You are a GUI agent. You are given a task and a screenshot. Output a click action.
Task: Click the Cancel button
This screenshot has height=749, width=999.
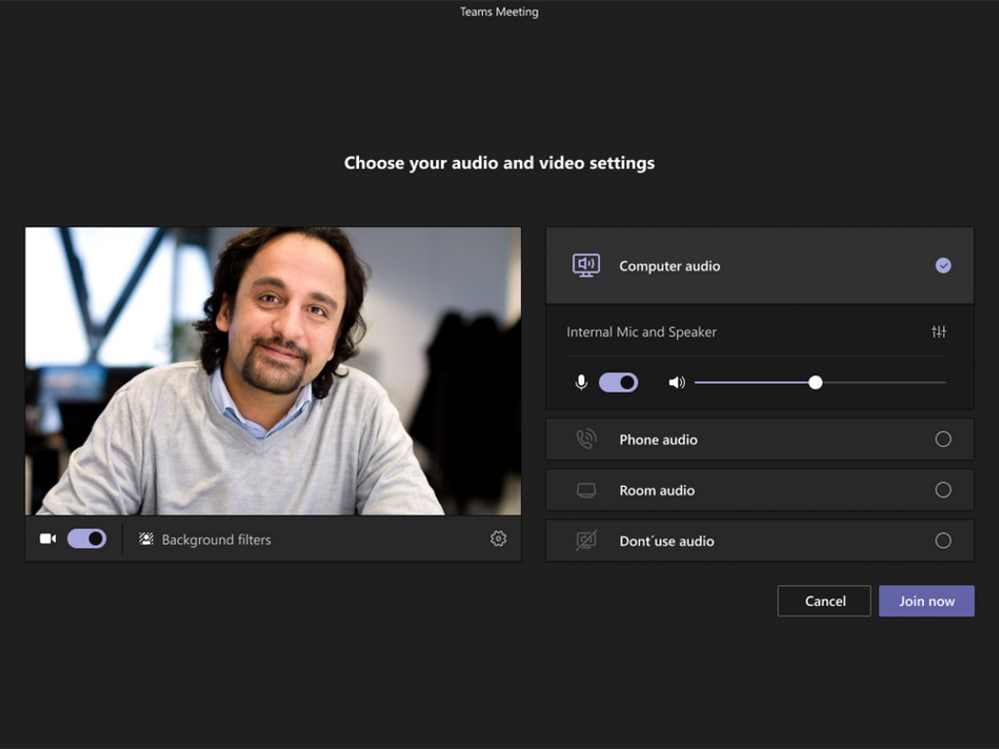tap(824, 601)
